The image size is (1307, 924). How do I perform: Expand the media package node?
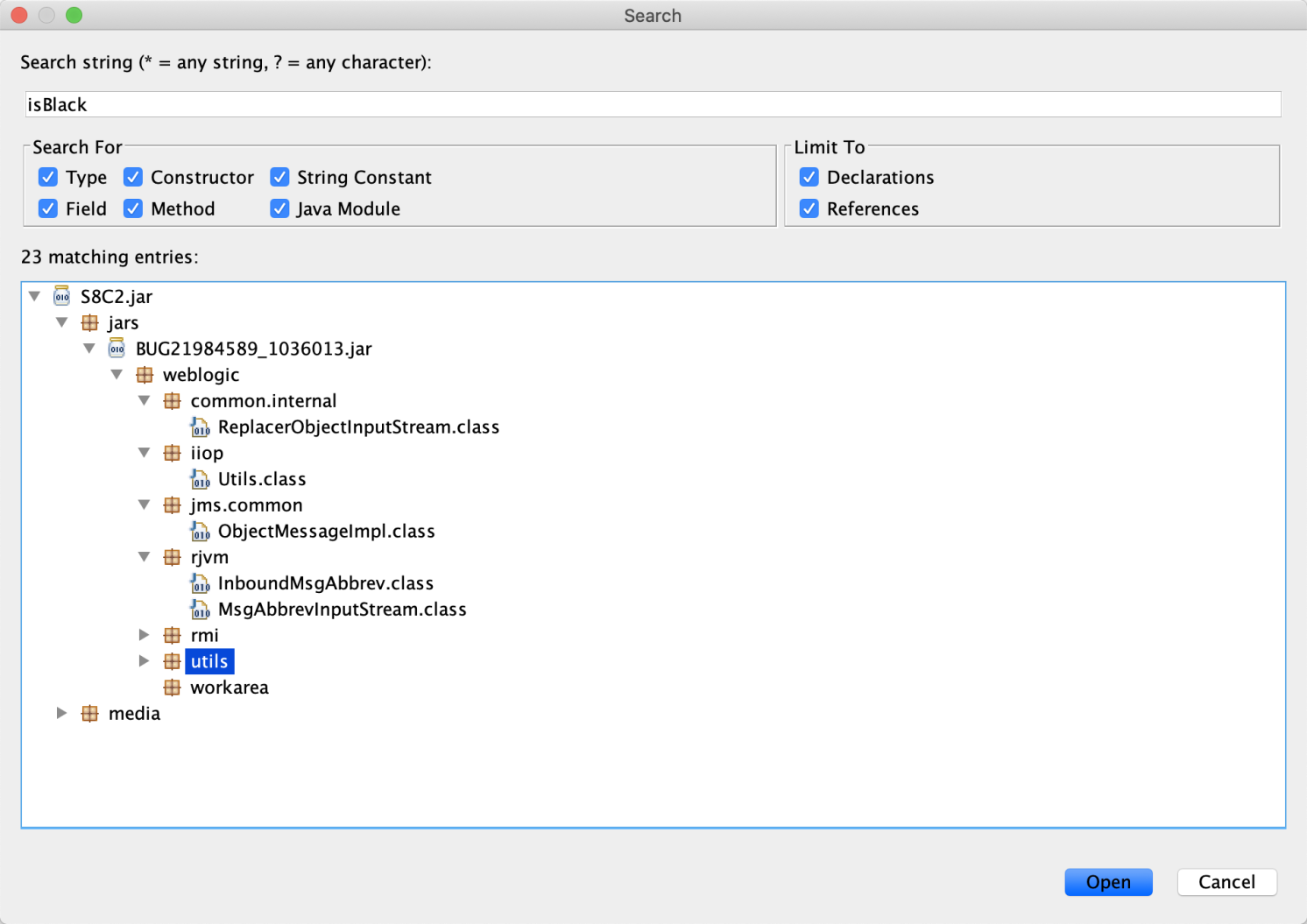tap(61, 713)
